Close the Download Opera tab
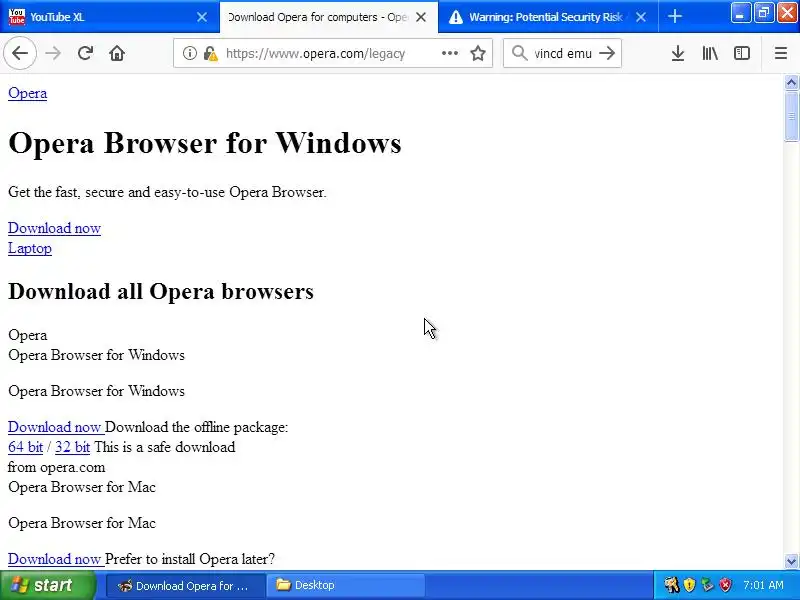800x600 pixels. [421, 17]
